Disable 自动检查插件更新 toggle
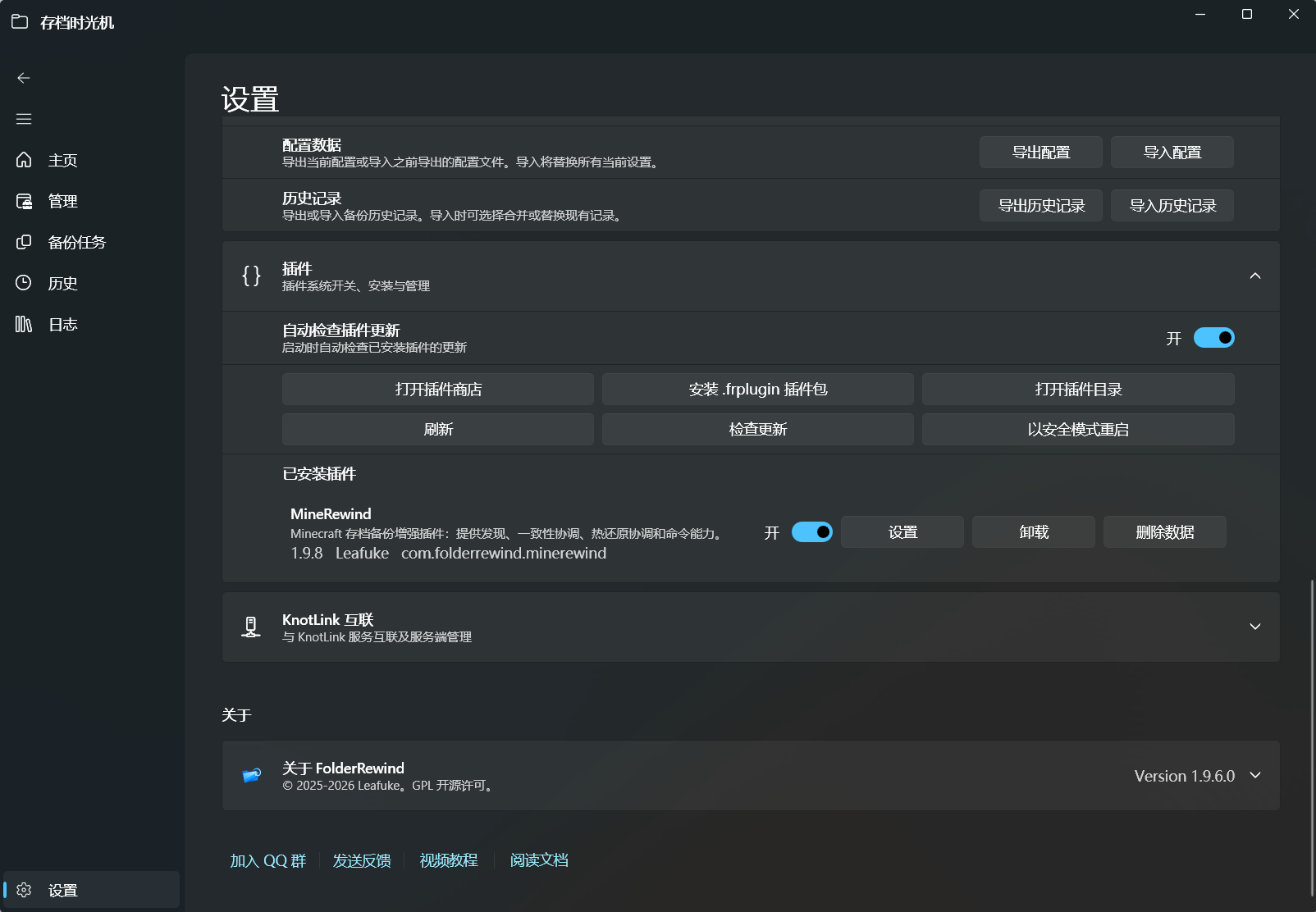1316x912 pixels. click(1213, 338)
